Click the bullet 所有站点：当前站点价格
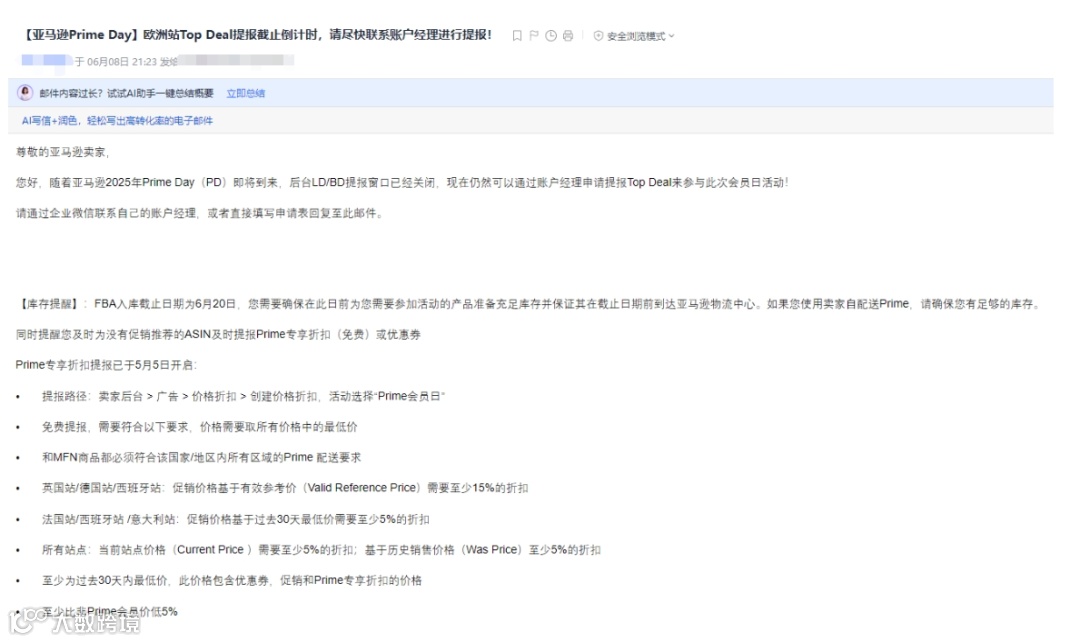 click(x=321, y=550)
